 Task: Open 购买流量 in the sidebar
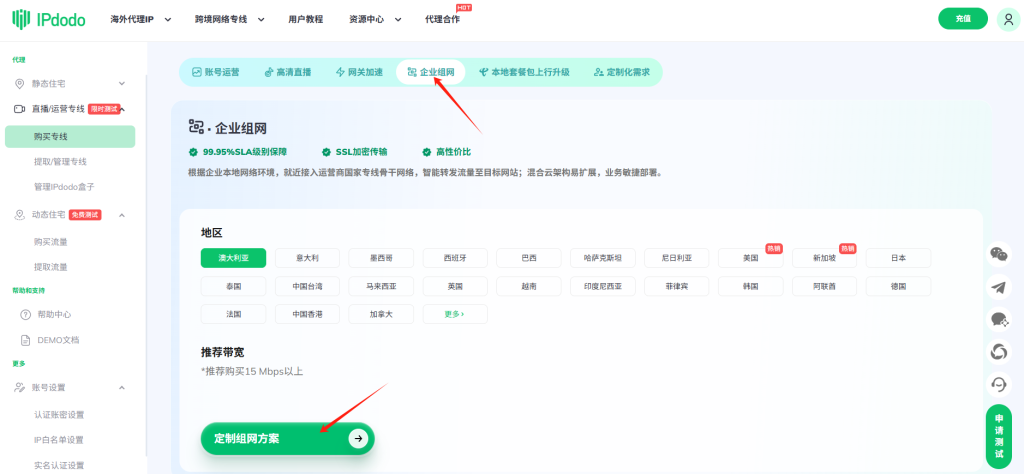click(x=51, y=242)
